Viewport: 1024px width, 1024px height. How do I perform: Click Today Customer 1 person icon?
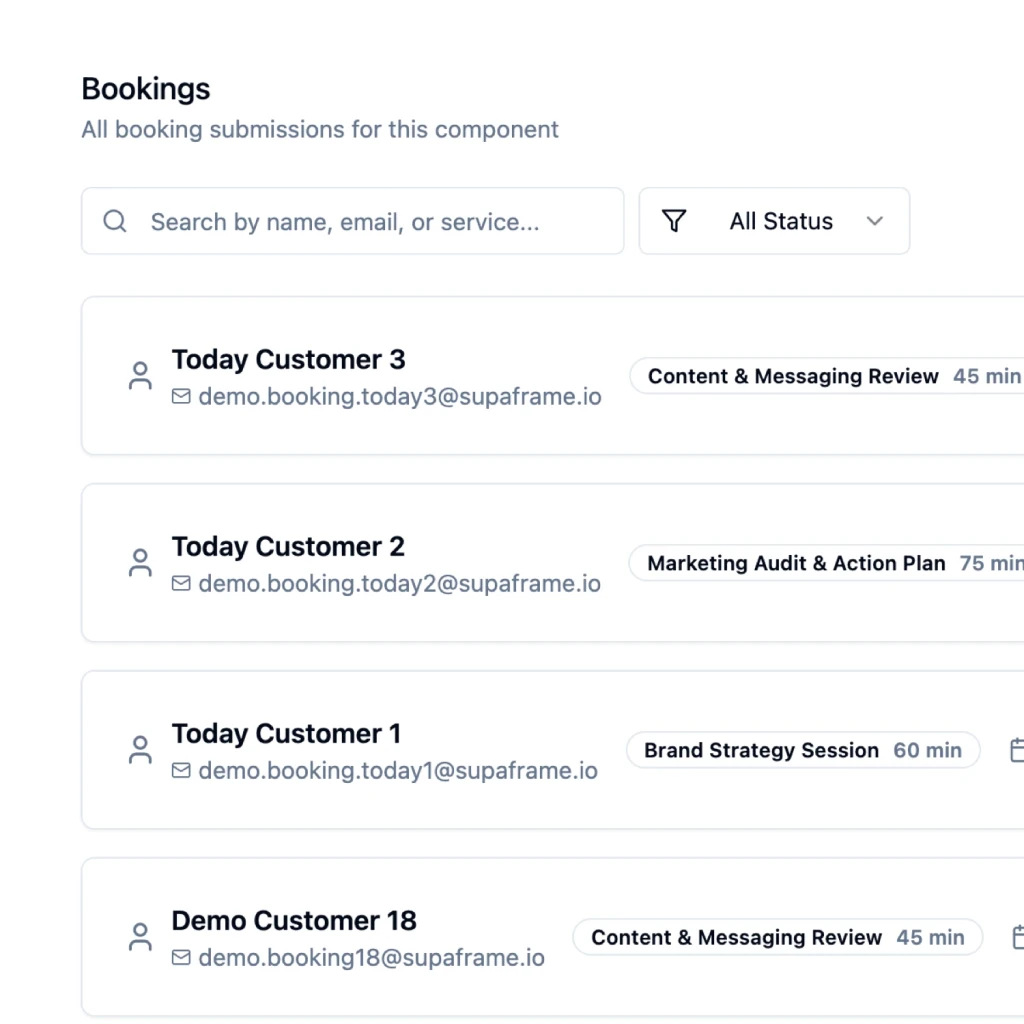pyautogui.click(x=140, y=750)
